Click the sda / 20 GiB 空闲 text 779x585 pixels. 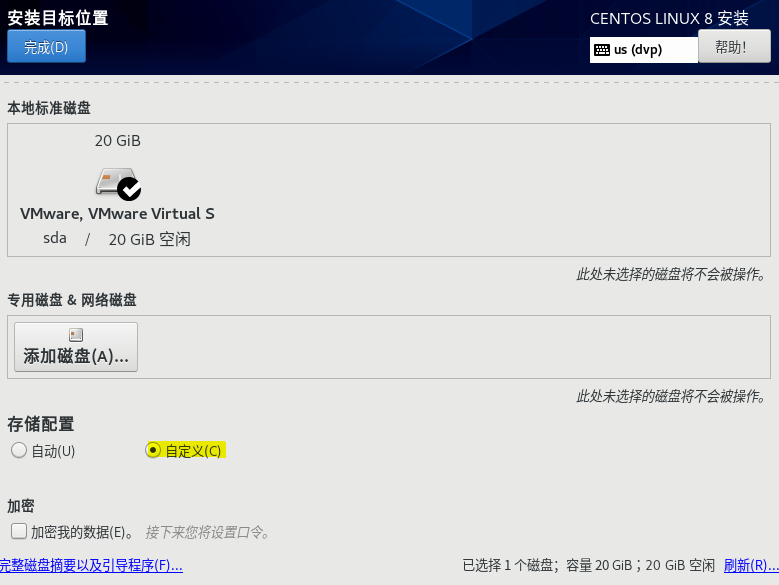(117, 239)
